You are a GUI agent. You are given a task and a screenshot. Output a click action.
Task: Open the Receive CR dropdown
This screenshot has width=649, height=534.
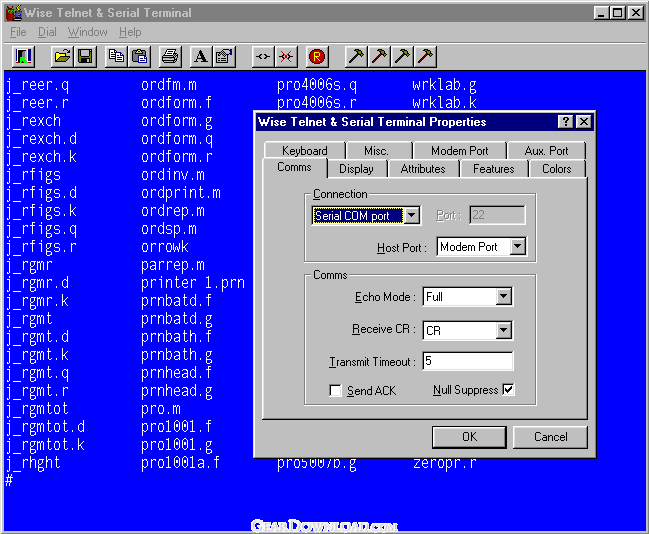[x=503, y=330]
